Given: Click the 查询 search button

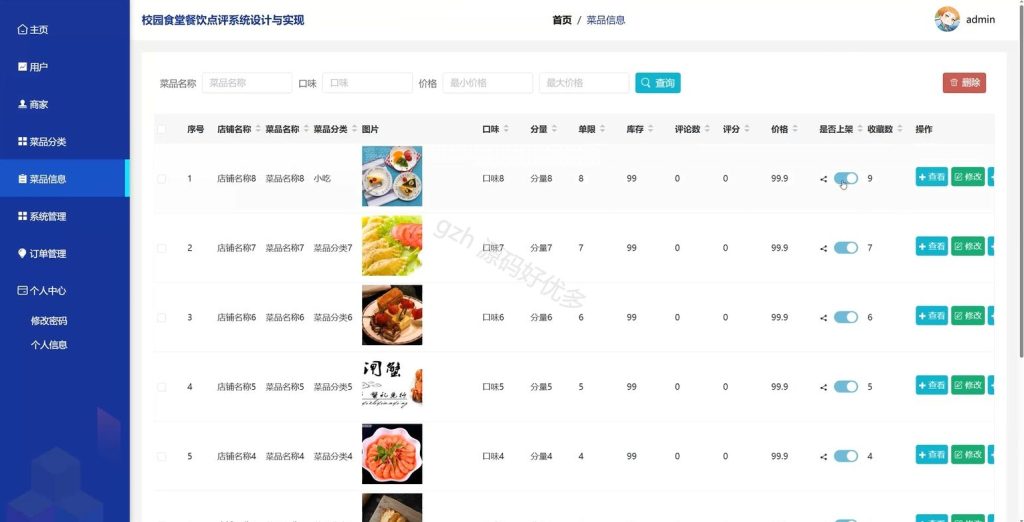Looking at the screenshot, I should [x=658, y=83].
